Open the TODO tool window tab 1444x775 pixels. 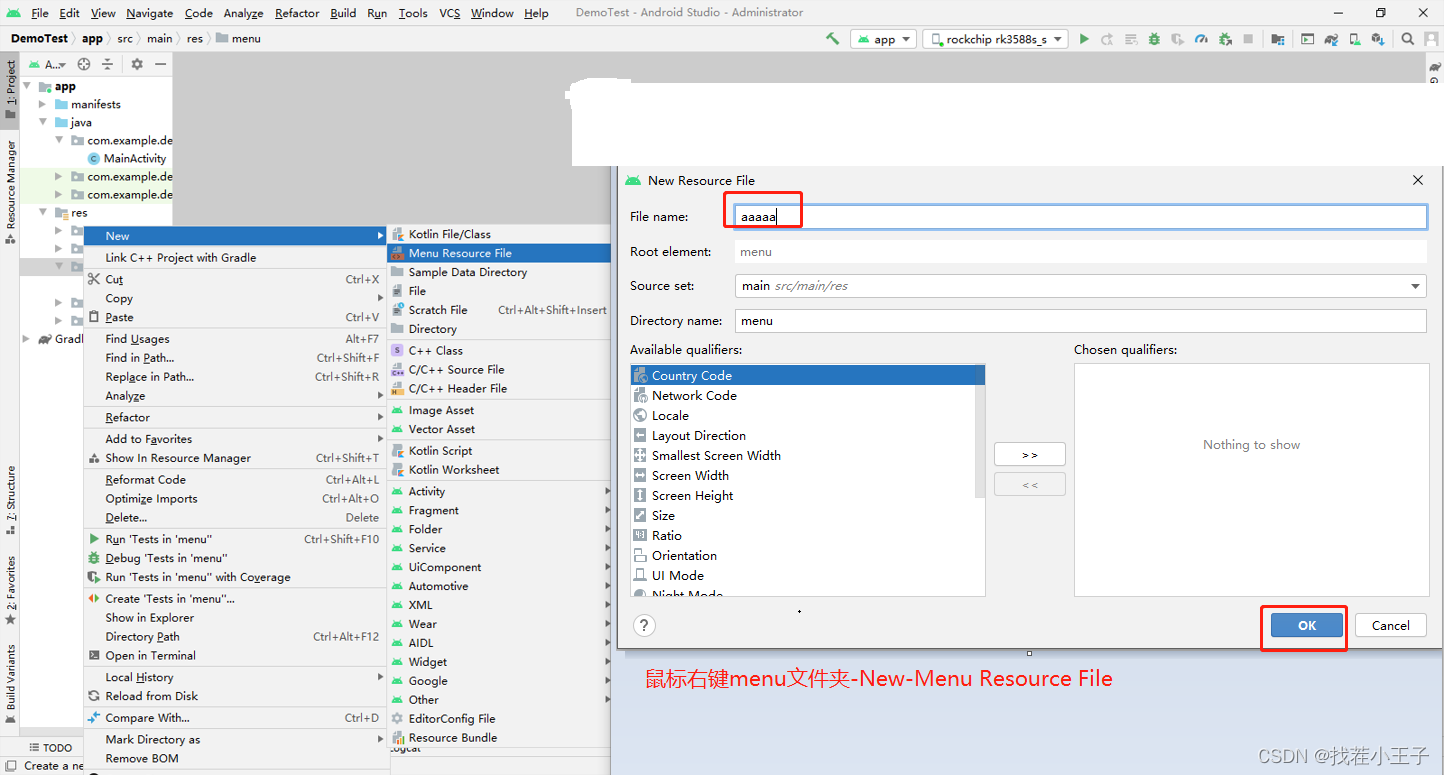[x=50, y=747]
